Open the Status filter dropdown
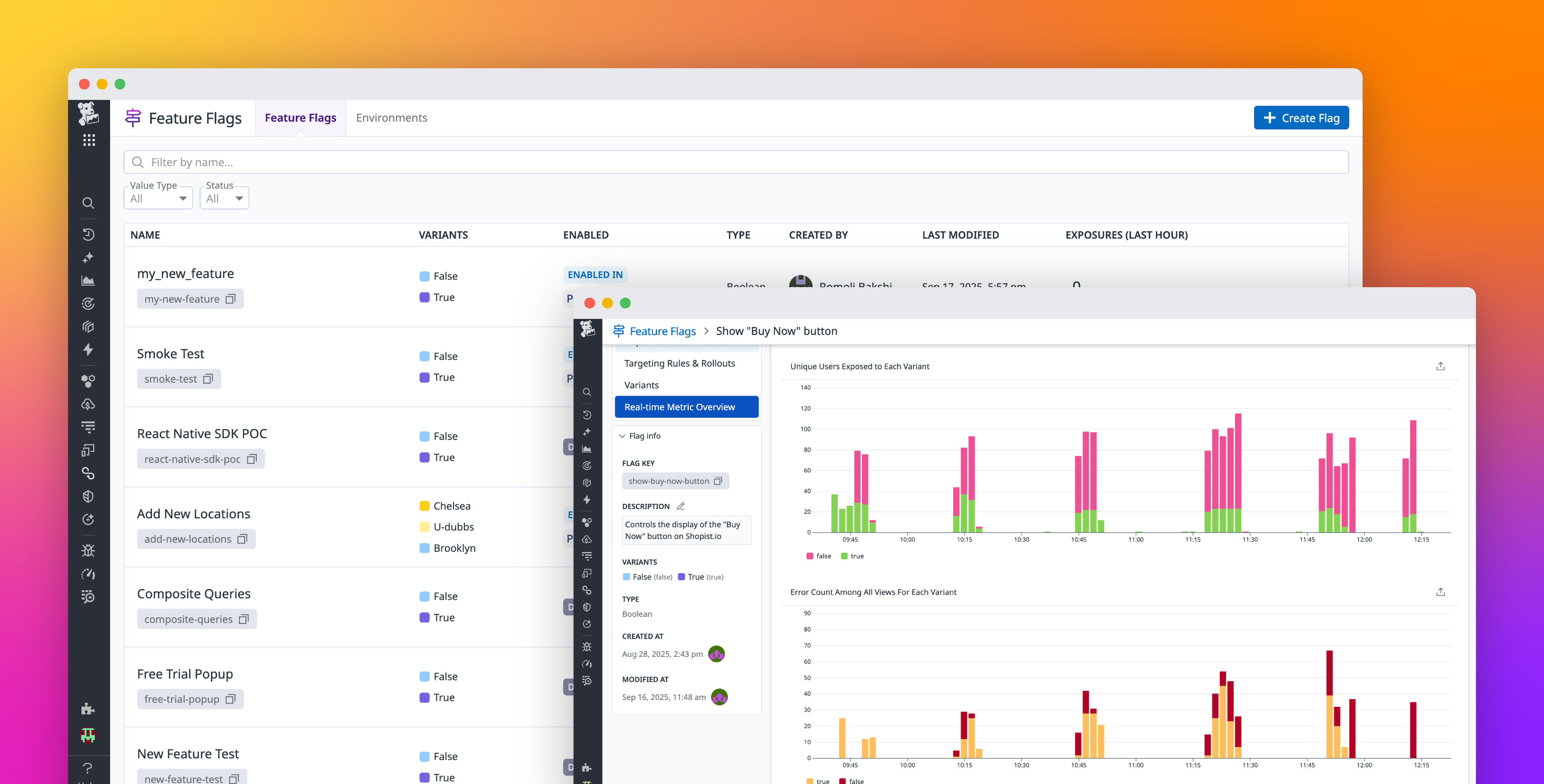The height and width of the screenshot is (784, 1544). 224,198
